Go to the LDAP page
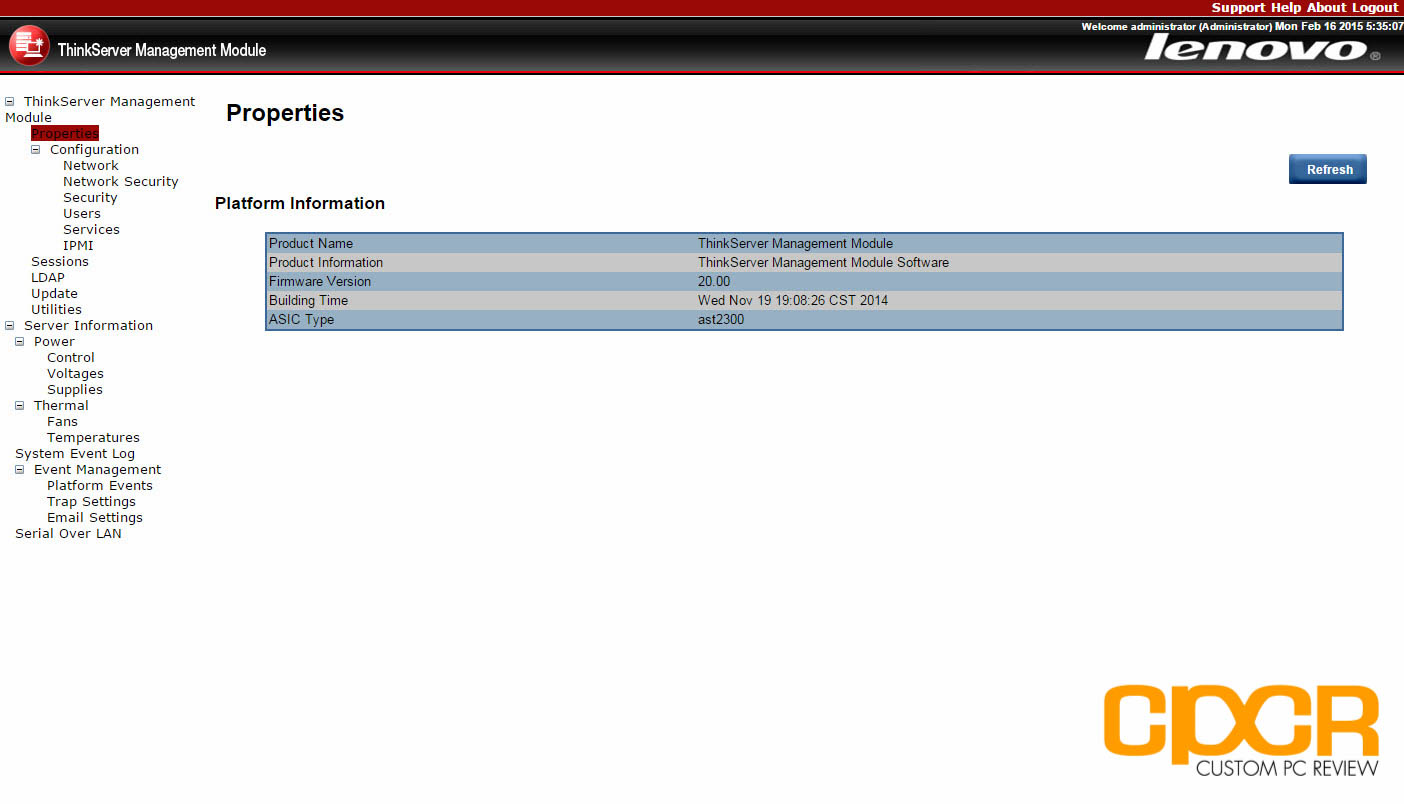The image size is (1404, 804). click(48, 278)
